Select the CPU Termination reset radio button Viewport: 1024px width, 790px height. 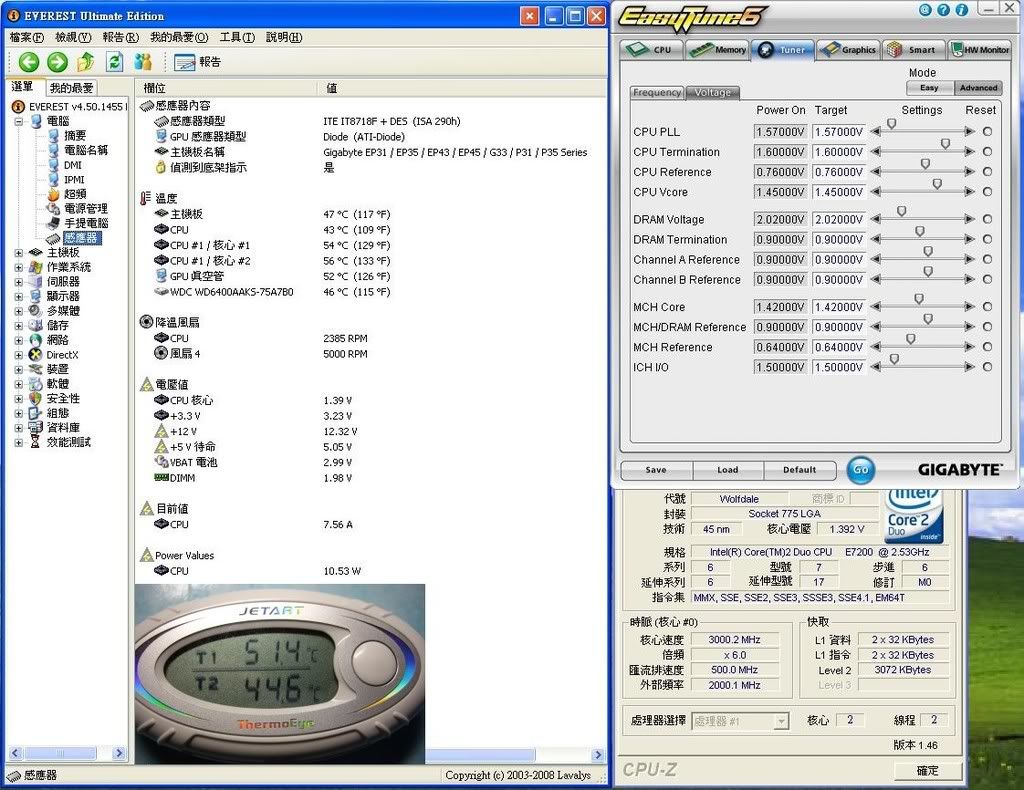pyautogui.click(x=987, y=151)
